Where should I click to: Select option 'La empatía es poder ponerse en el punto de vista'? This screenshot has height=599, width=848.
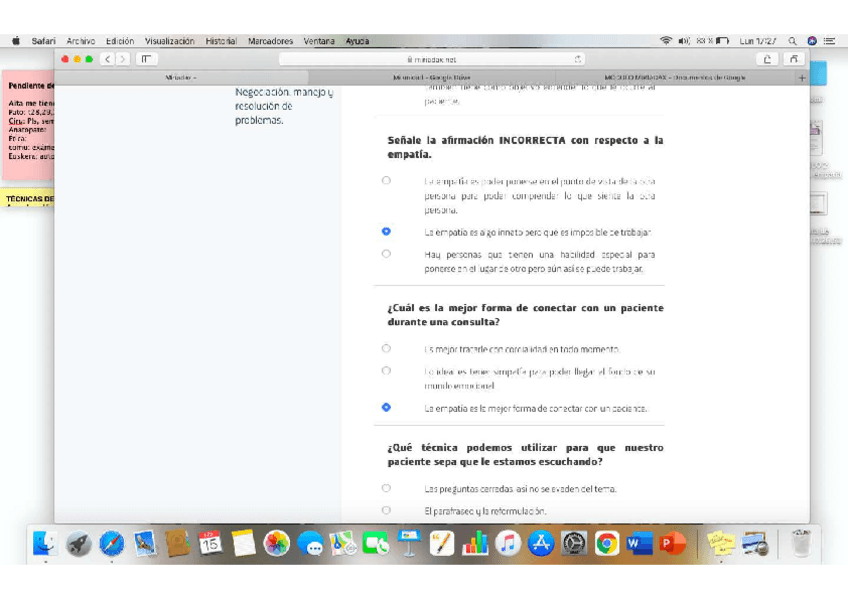coord(386,181)
